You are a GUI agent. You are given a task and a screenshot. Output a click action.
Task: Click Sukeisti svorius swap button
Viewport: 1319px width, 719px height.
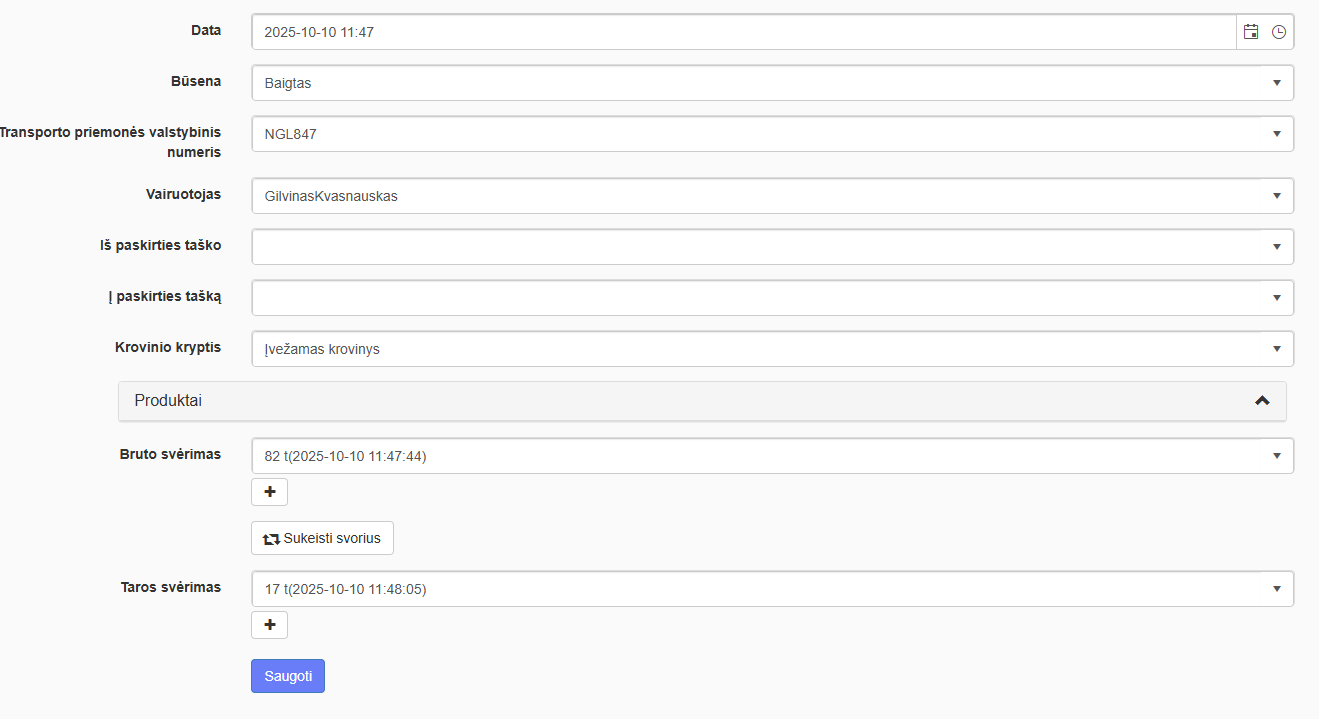(x=322, y=538)
